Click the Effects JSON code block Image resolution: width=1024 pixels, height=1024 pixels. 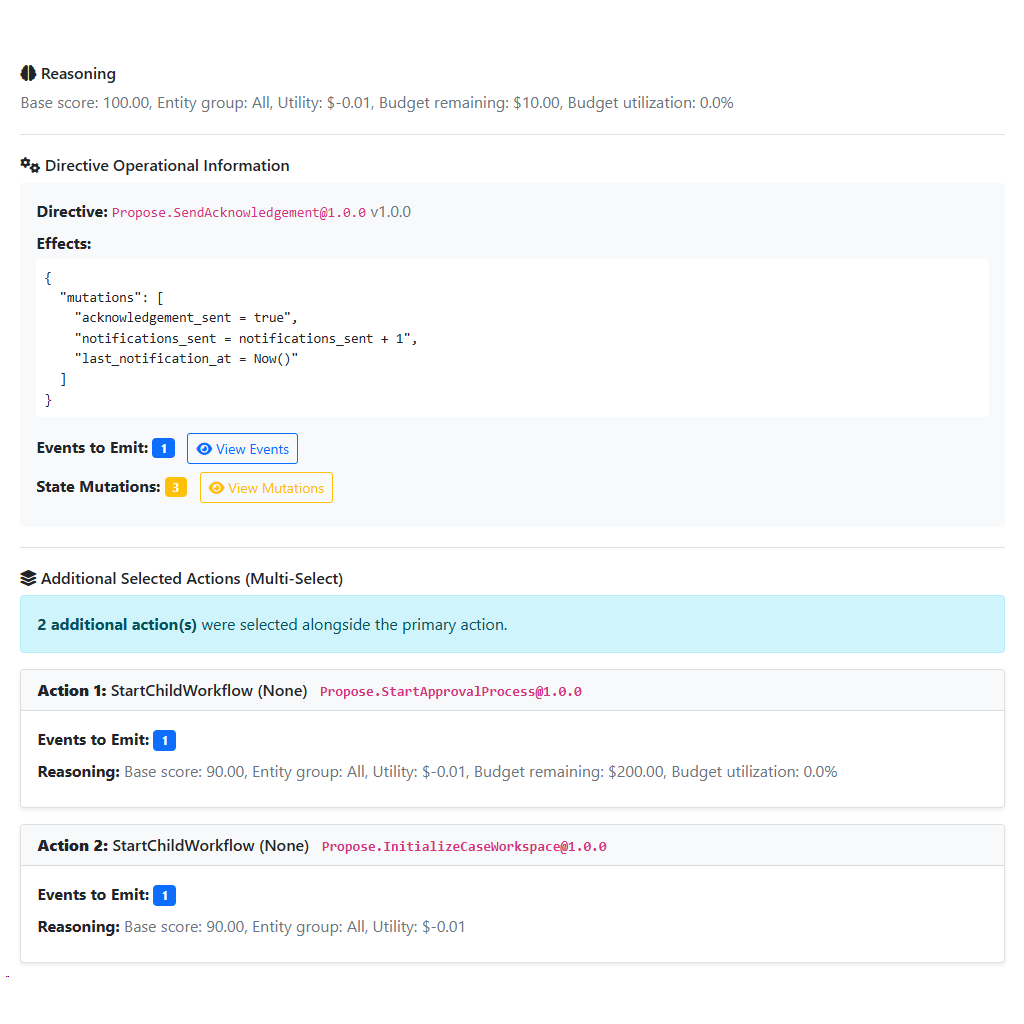[512, 337]
